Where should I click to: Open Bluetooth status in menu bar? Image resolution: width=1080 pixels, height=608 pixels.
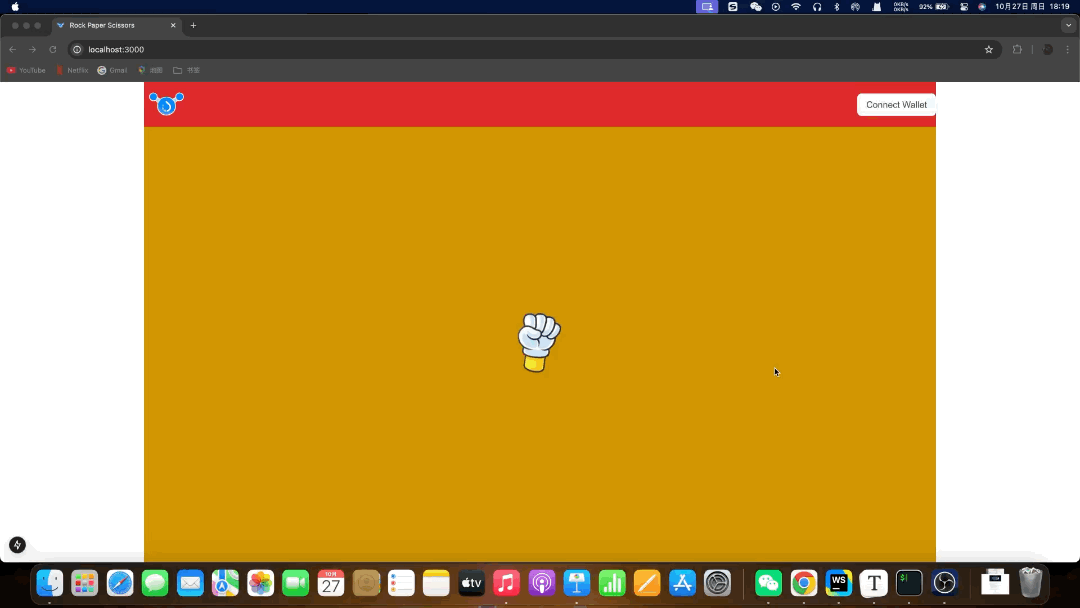pyautogui.click(x=837, y=7)
